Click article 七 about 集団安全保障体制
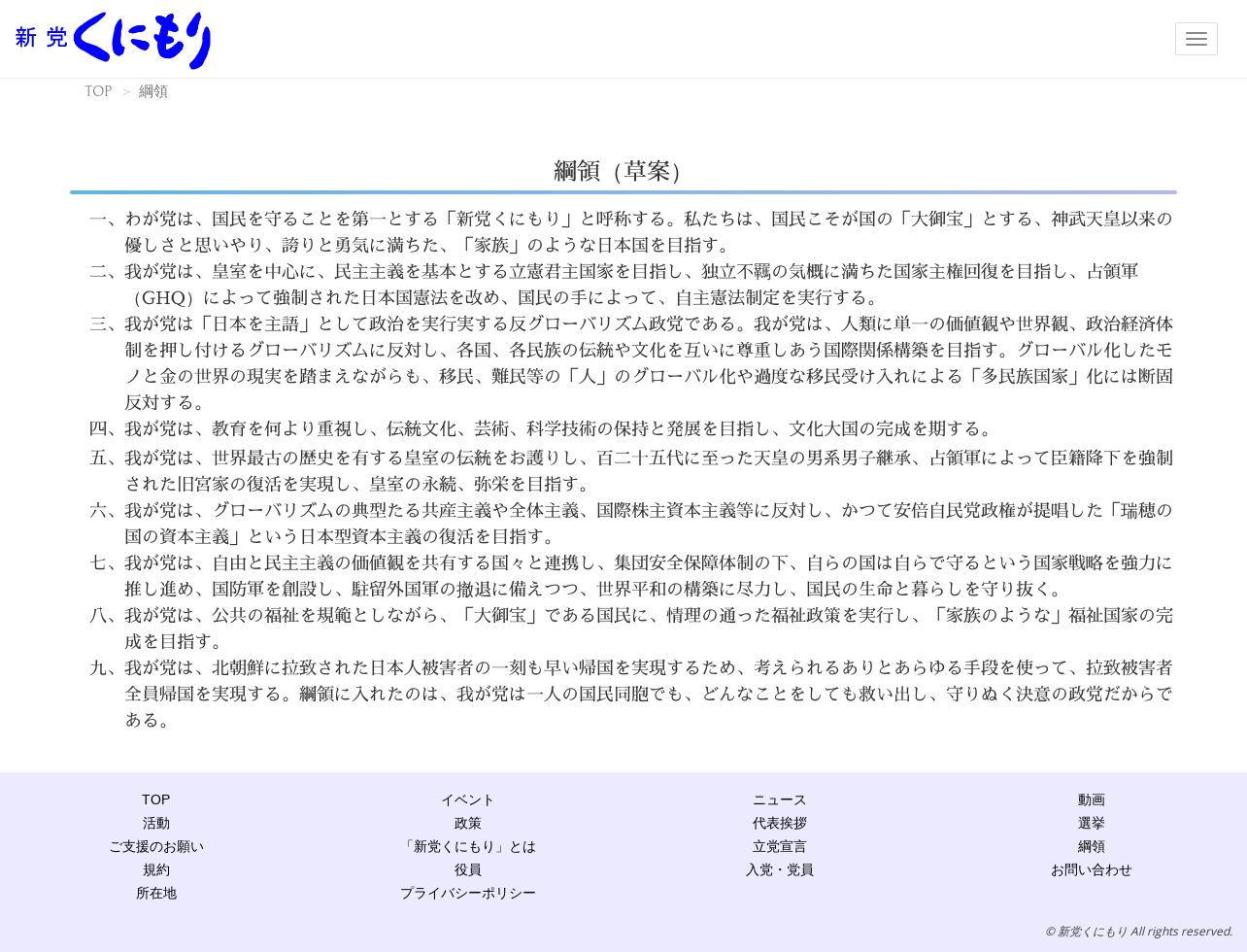 coord(631,575)
